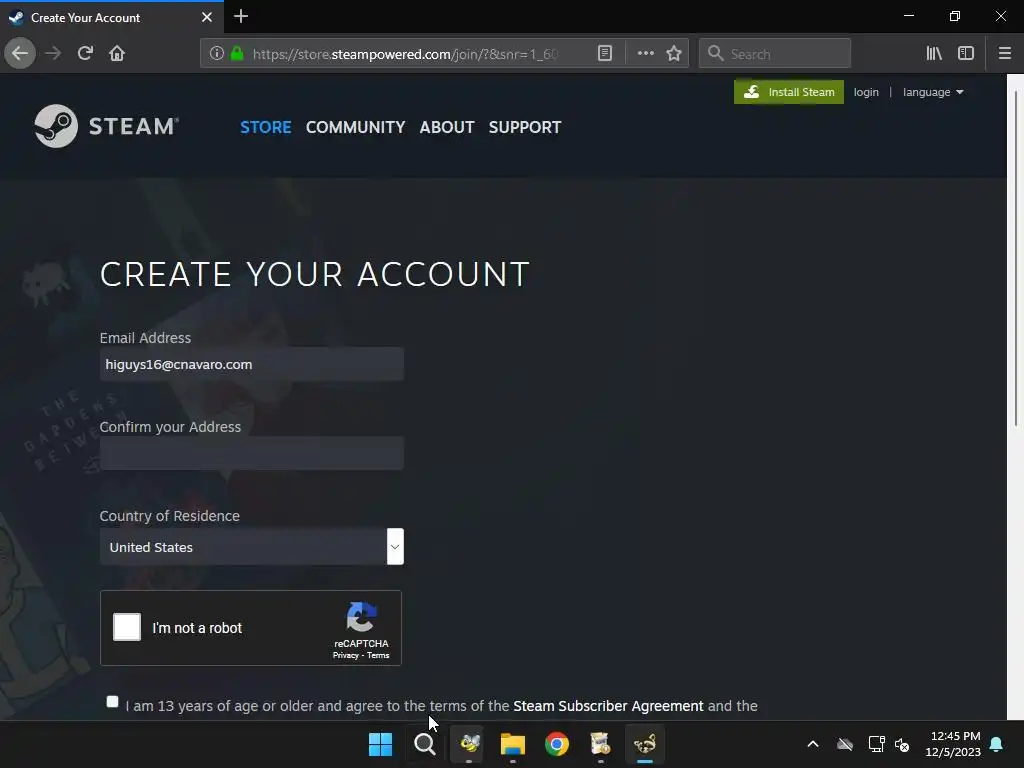Click the green padlock security icon
Image resolution: width=1024 pixels, height=768 pixels.
(237, 53)
